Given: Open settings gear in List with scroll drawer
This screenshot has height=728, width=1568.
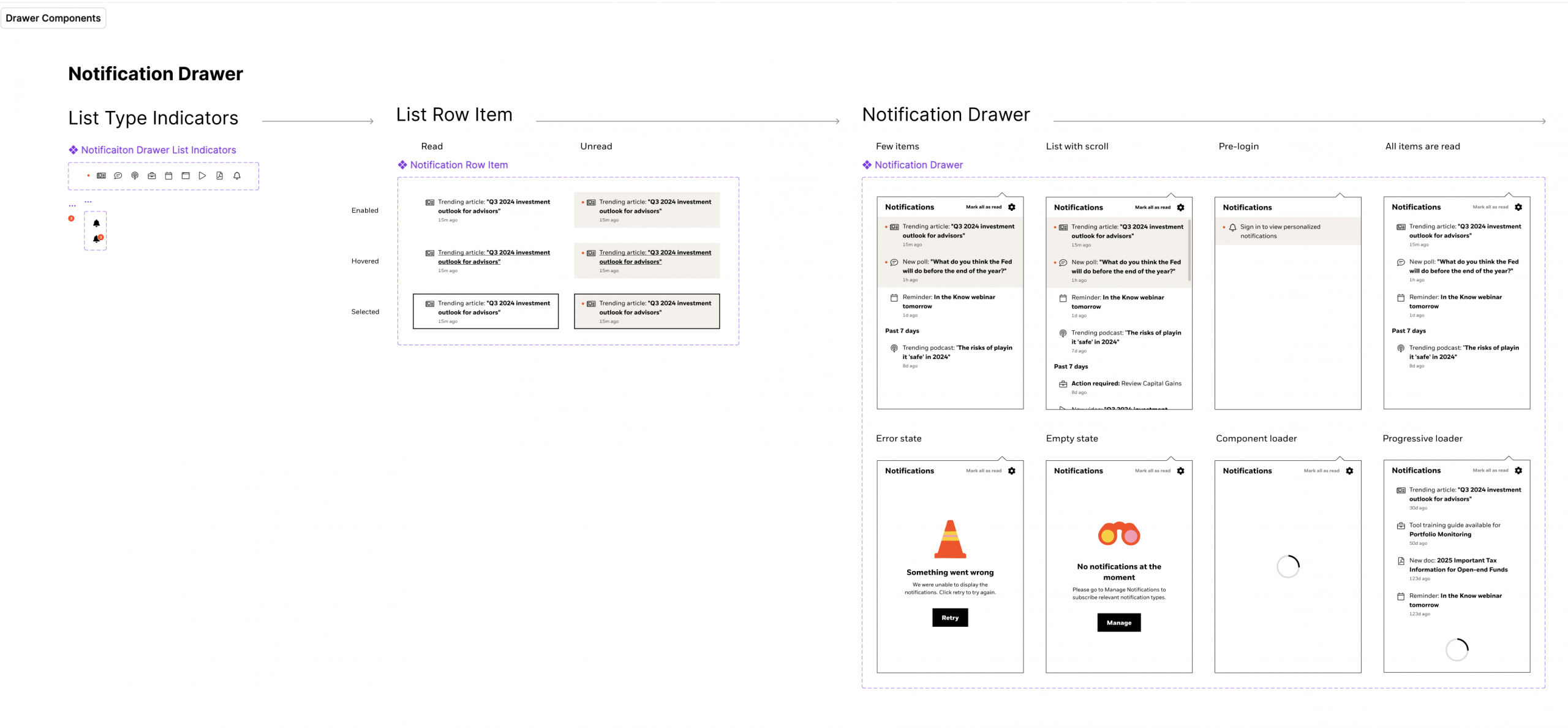Looking at the screenshot, I should (1181, 208).
